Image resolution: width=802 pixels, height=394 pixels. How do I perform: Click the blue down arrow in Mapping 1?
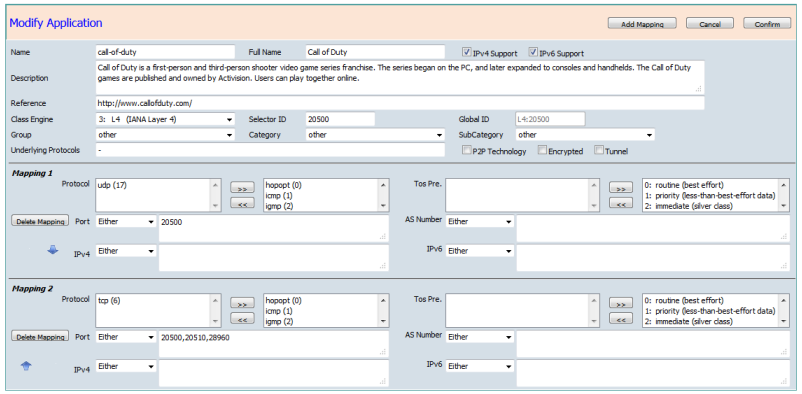point(53,251)
